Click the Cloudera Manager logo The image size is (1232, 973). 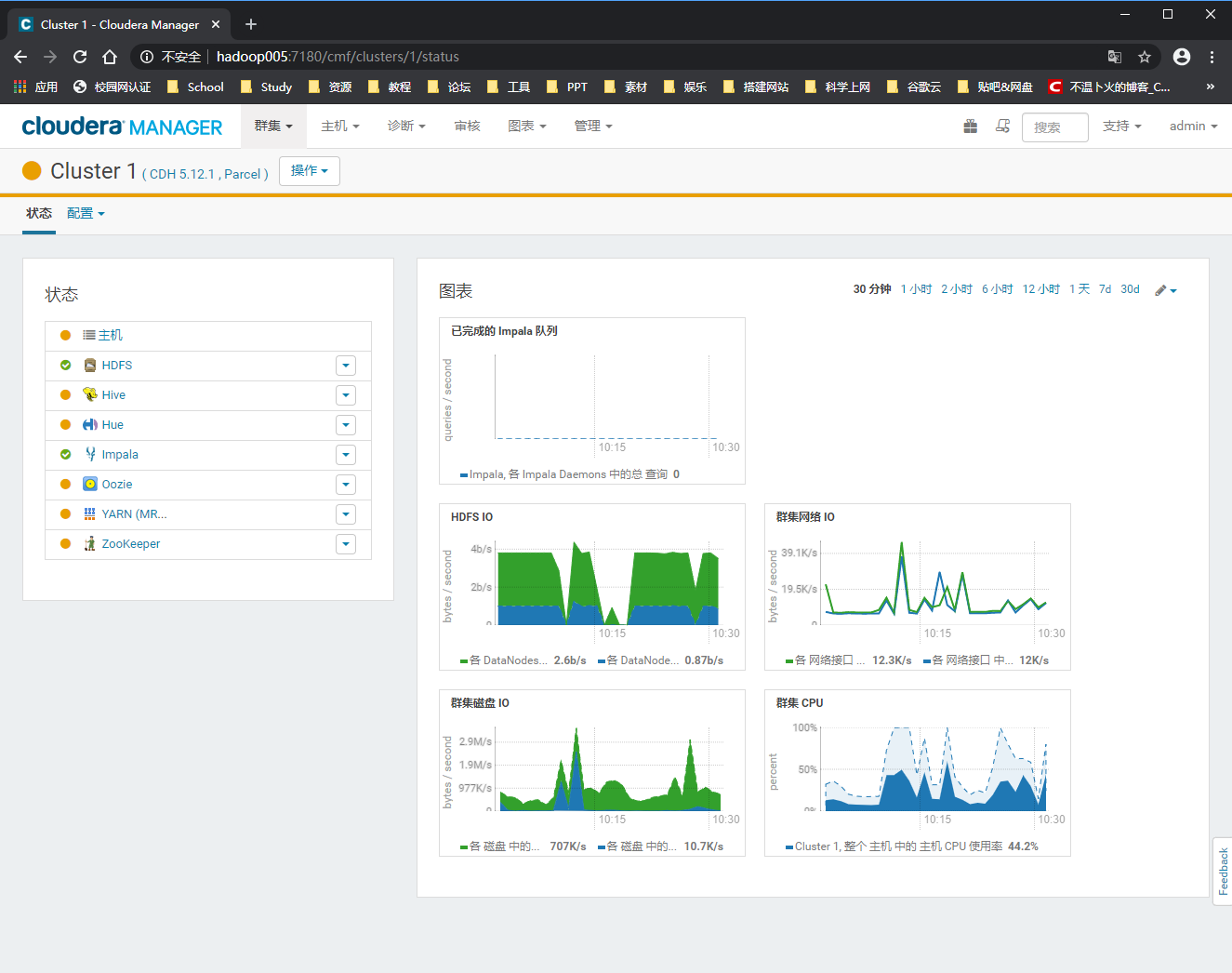[x=122, y=127]
